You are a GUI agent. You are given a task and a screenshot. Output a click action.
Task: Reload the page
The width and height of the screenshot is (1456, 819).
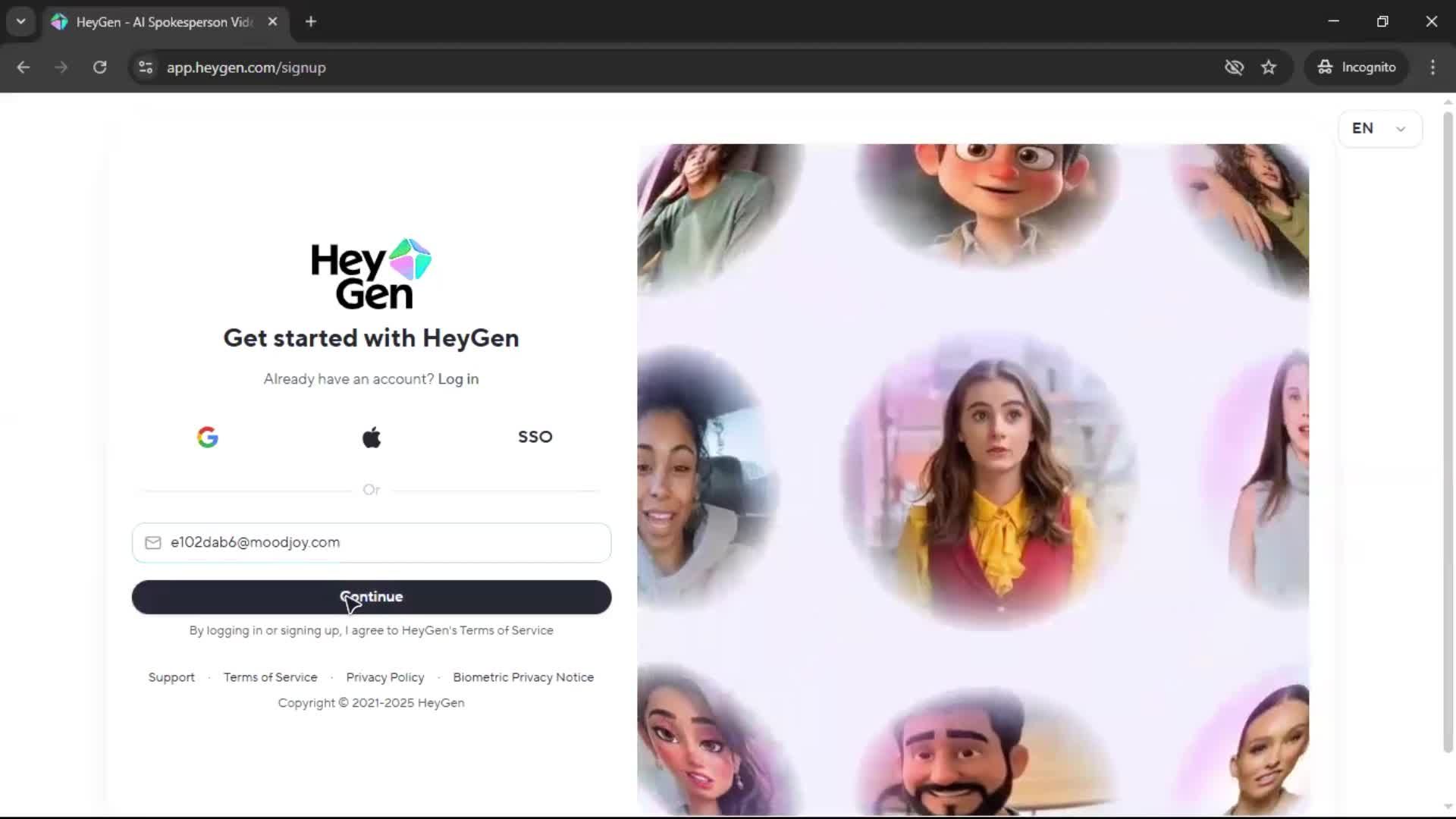click(x=99, y=67)
